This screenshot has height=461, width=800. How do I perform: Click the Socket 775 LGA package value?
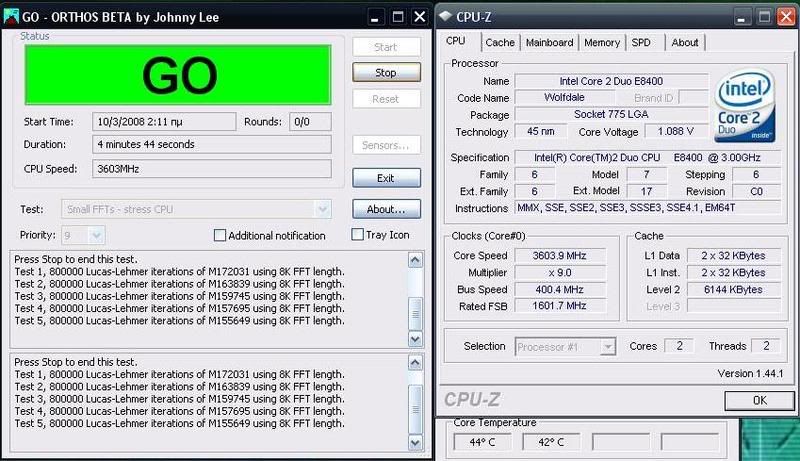tap(611, 114)
